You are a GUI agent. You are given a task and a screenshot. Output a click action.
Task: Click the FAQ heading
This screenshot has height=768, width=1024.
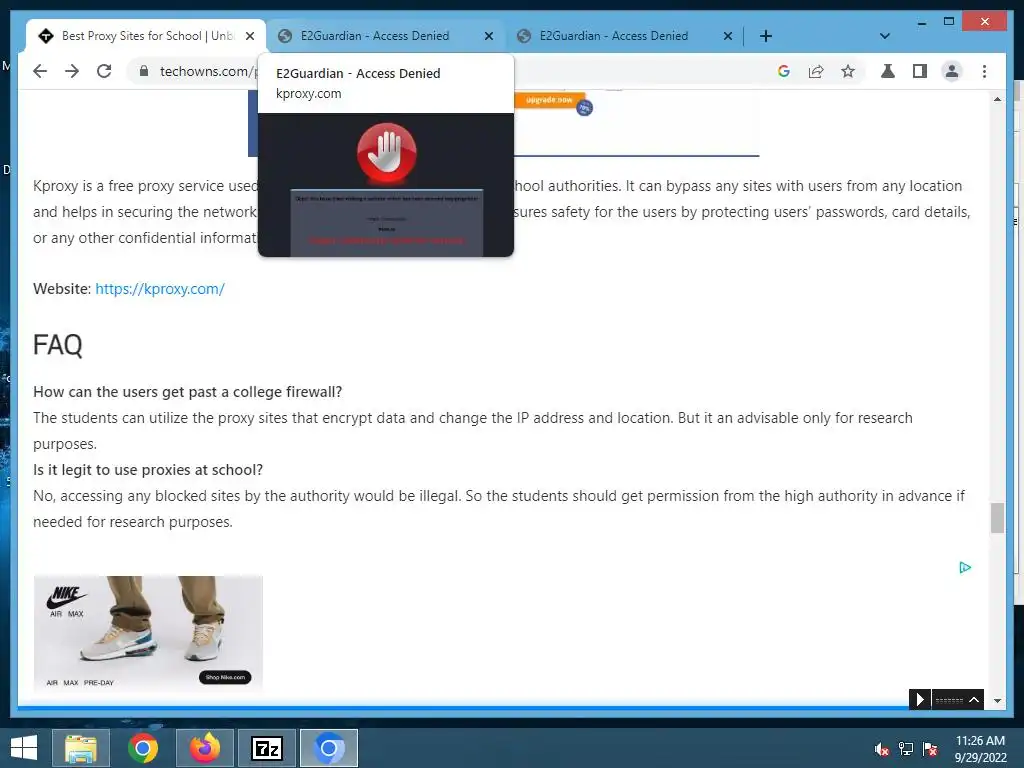pos(57,345)
